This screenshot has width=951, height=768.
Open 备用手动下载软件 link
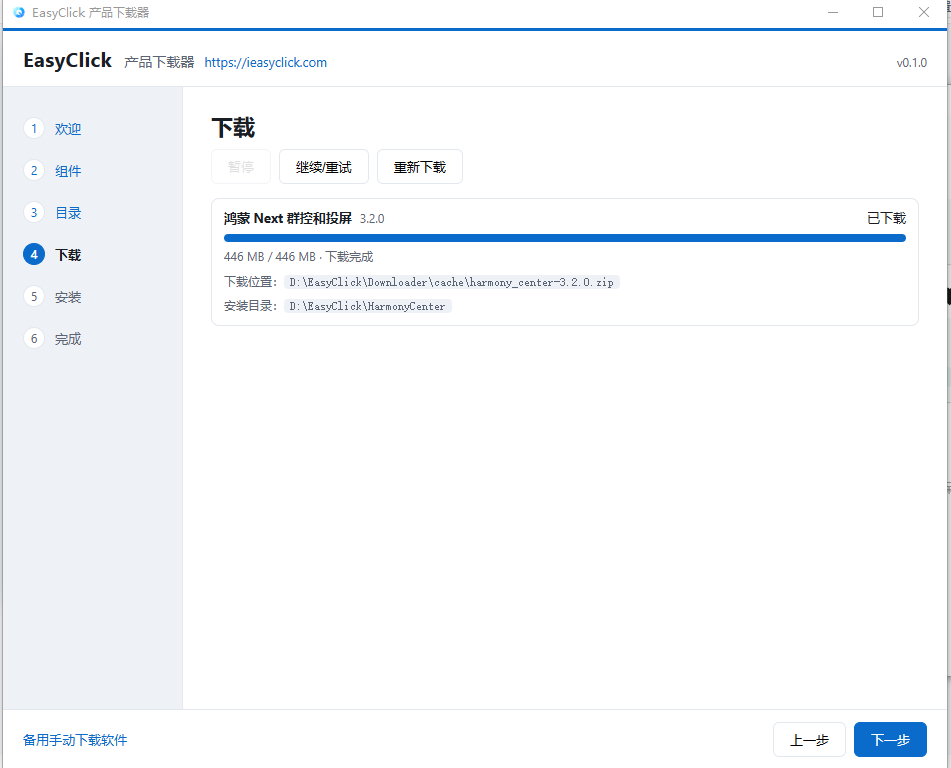tap(75, 740)
